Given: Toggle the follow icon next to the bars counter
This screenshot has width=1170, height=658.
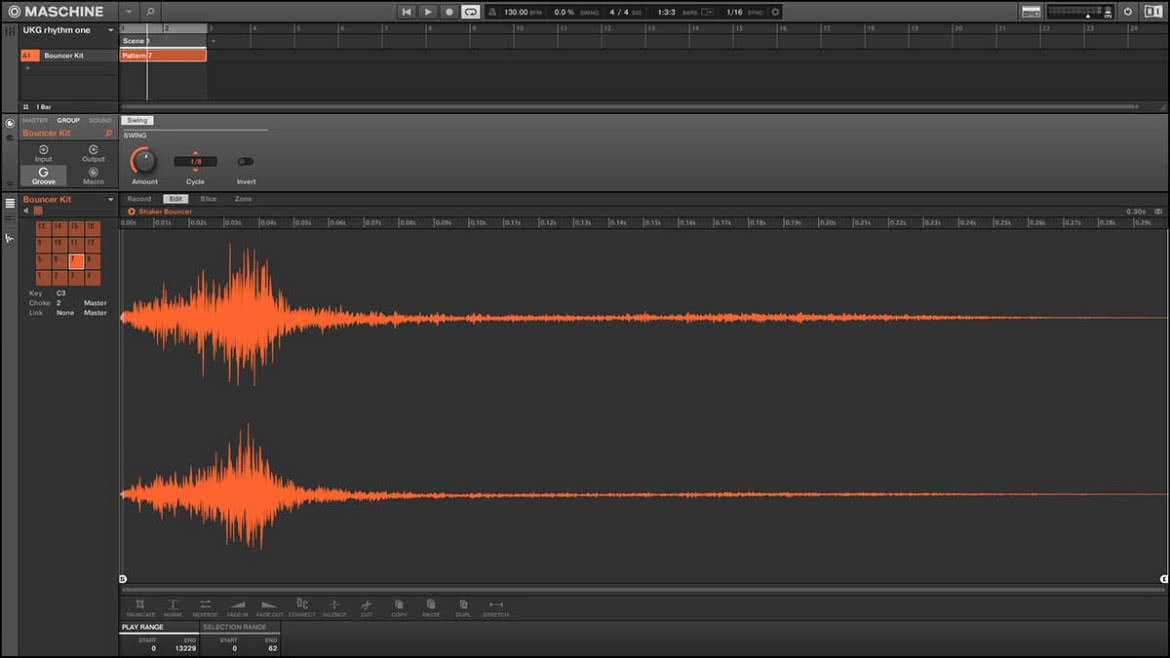Looking at the screenshot, I should [x=706, y=12].
